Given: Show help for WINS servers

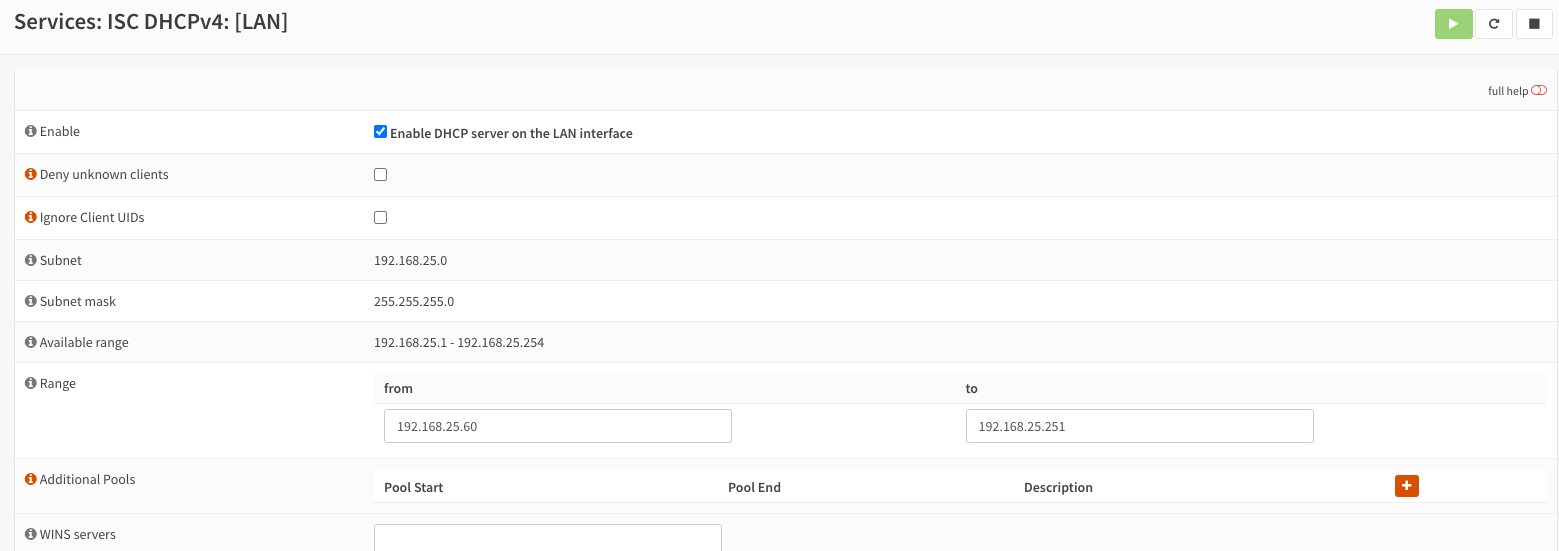Looking at the screenshot, I should click(31, 535).
